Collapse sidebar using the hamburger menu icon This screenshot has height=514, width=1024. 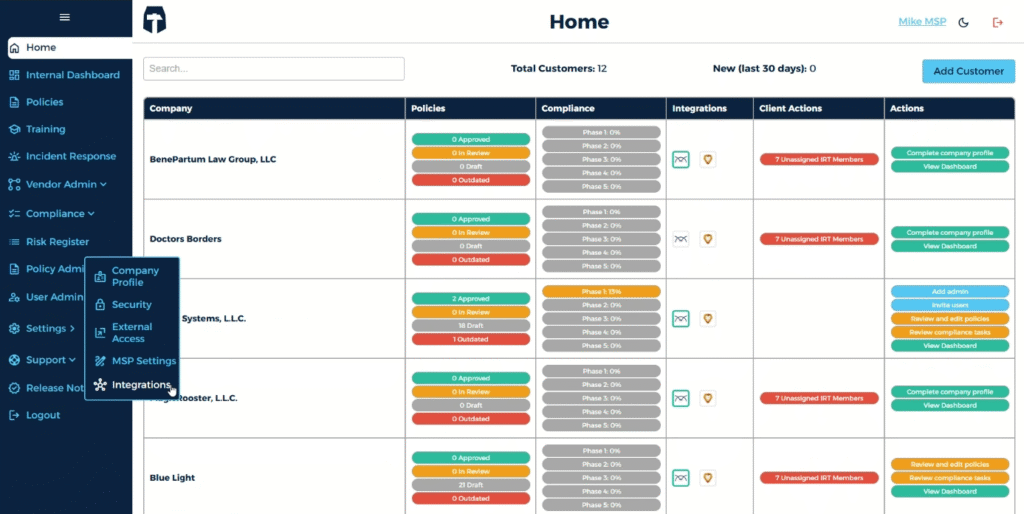pos(65,17)
